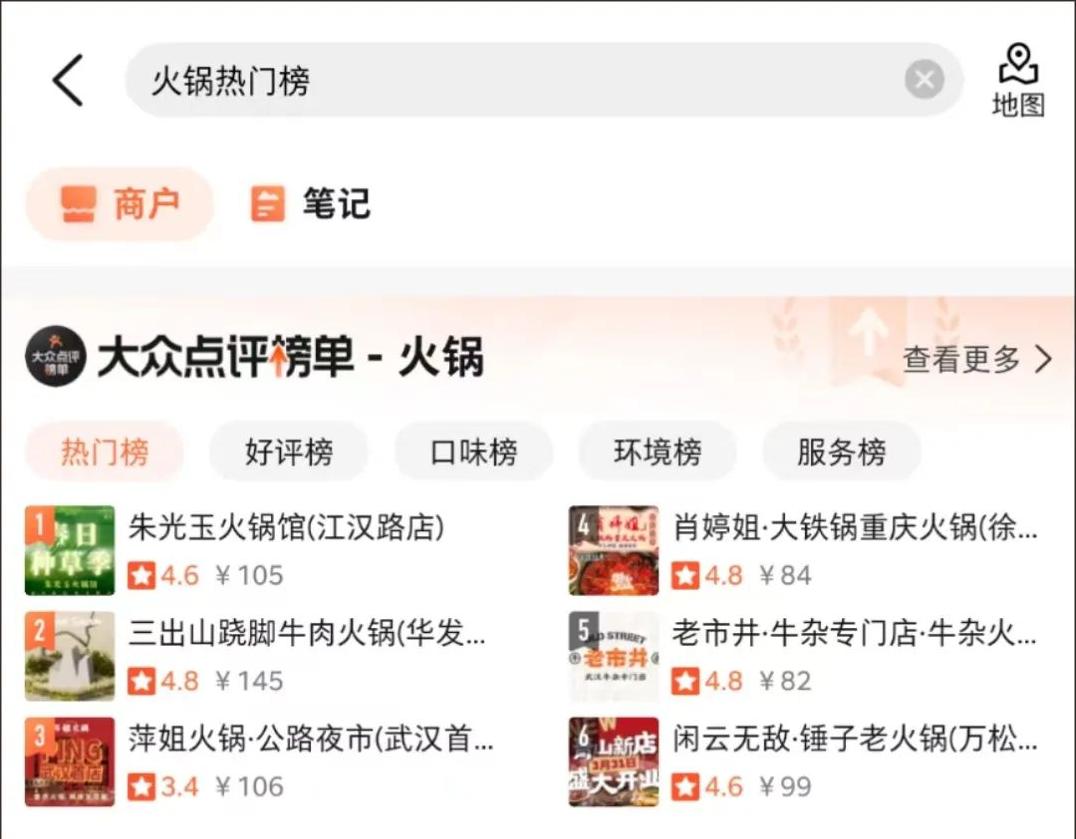This screenshot has height=839, width=1076.
Task: Open rank 1 朱光玉 thumbnail image
Action: (70, 550)
